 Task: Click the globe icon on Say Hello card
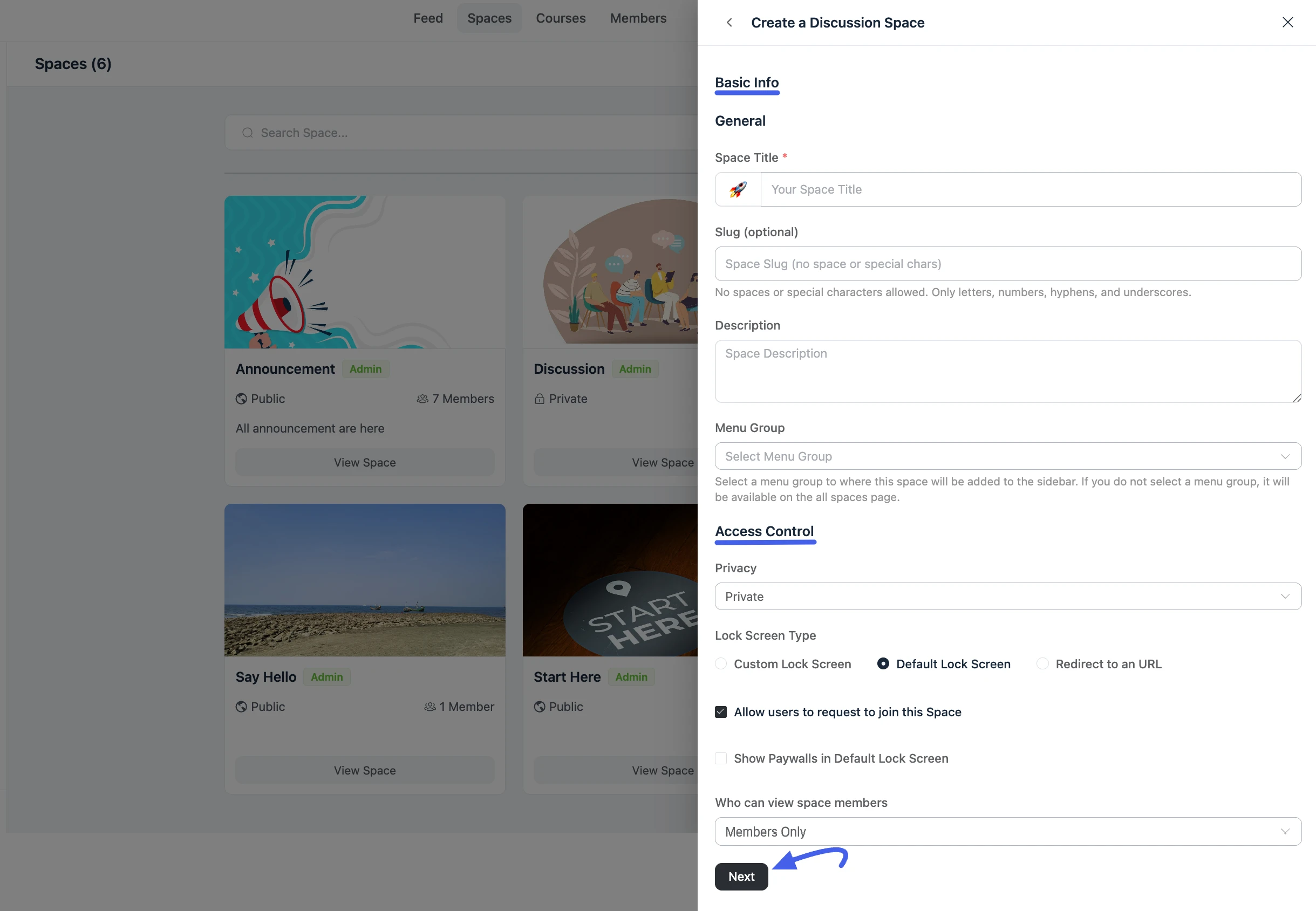[242, 707]
